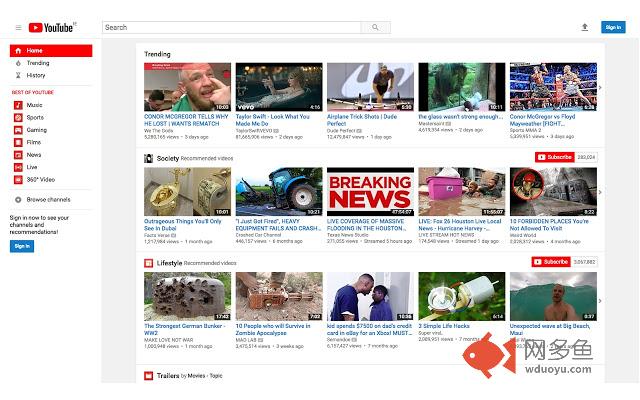640x400 pixels.
Task: Show next videos in Society row
Action: pyautogui.click(x=600, y=192)
